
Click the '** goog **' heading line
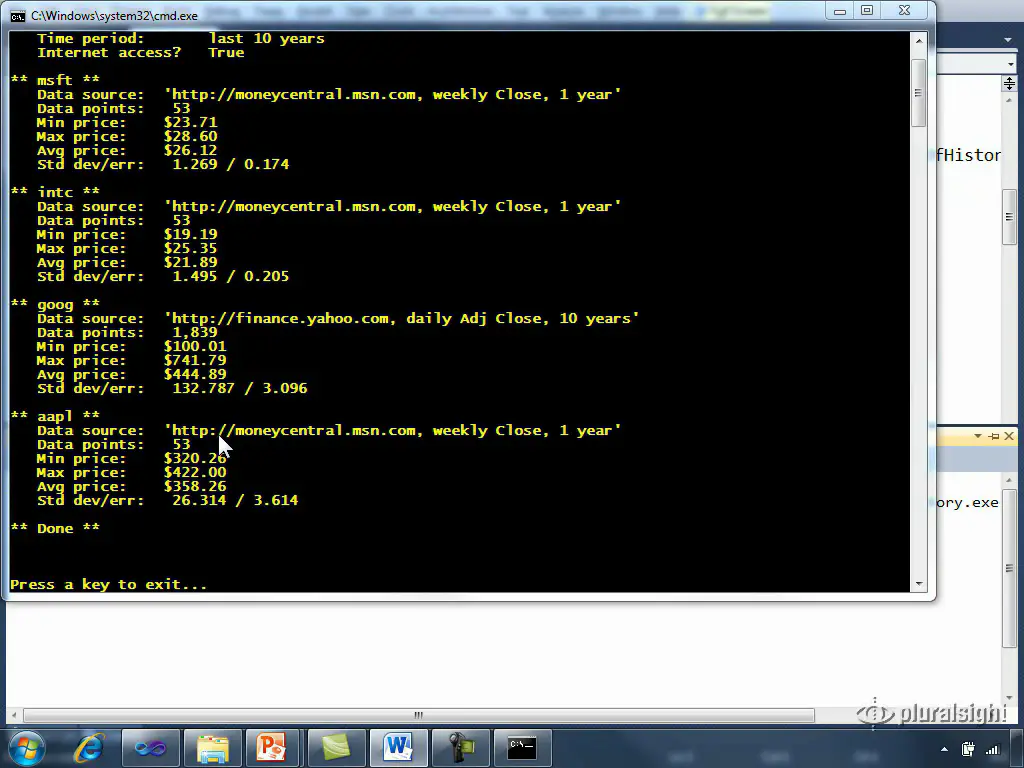click(x=56, y=304)
